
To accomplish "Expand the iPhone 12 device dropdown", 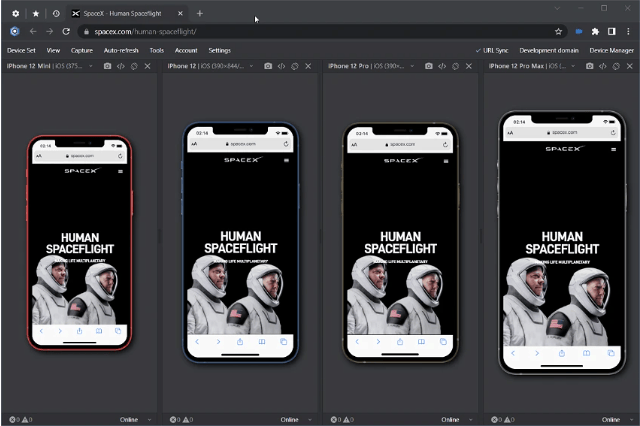I will tap(251, 66).
